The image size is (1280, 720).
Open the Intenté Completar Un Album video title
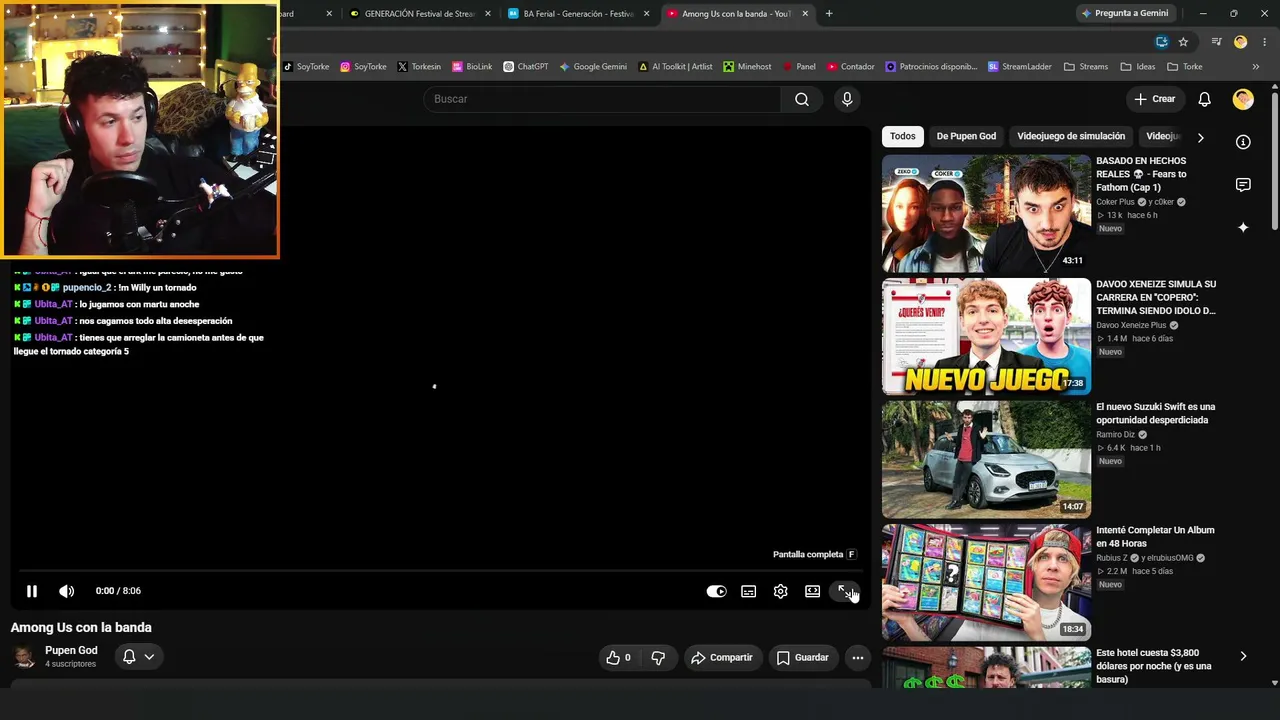pos(1156,537)
